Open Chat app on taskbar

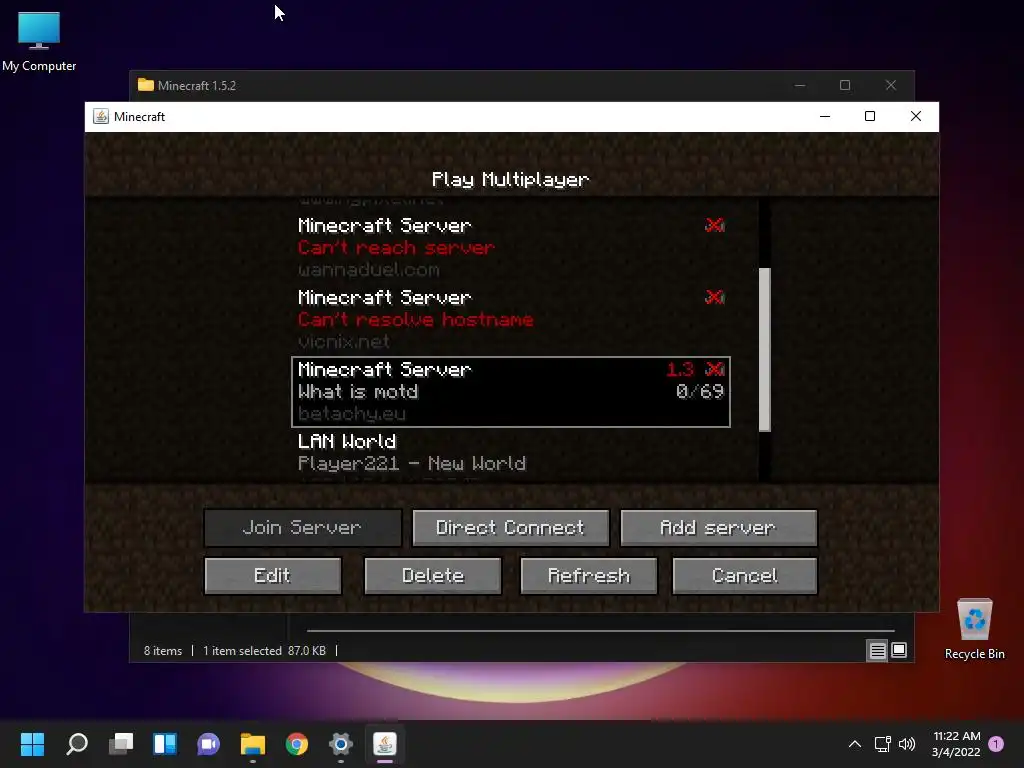208,744
